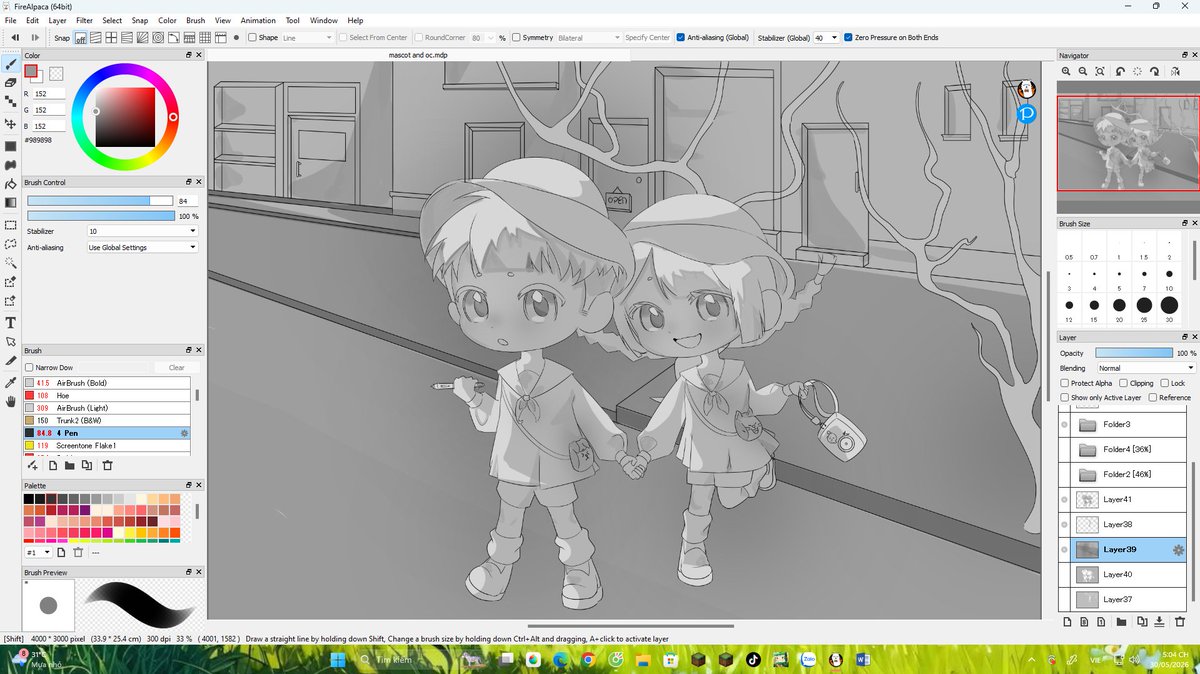Add a new layer folder icon

[x=1122, y=621]
